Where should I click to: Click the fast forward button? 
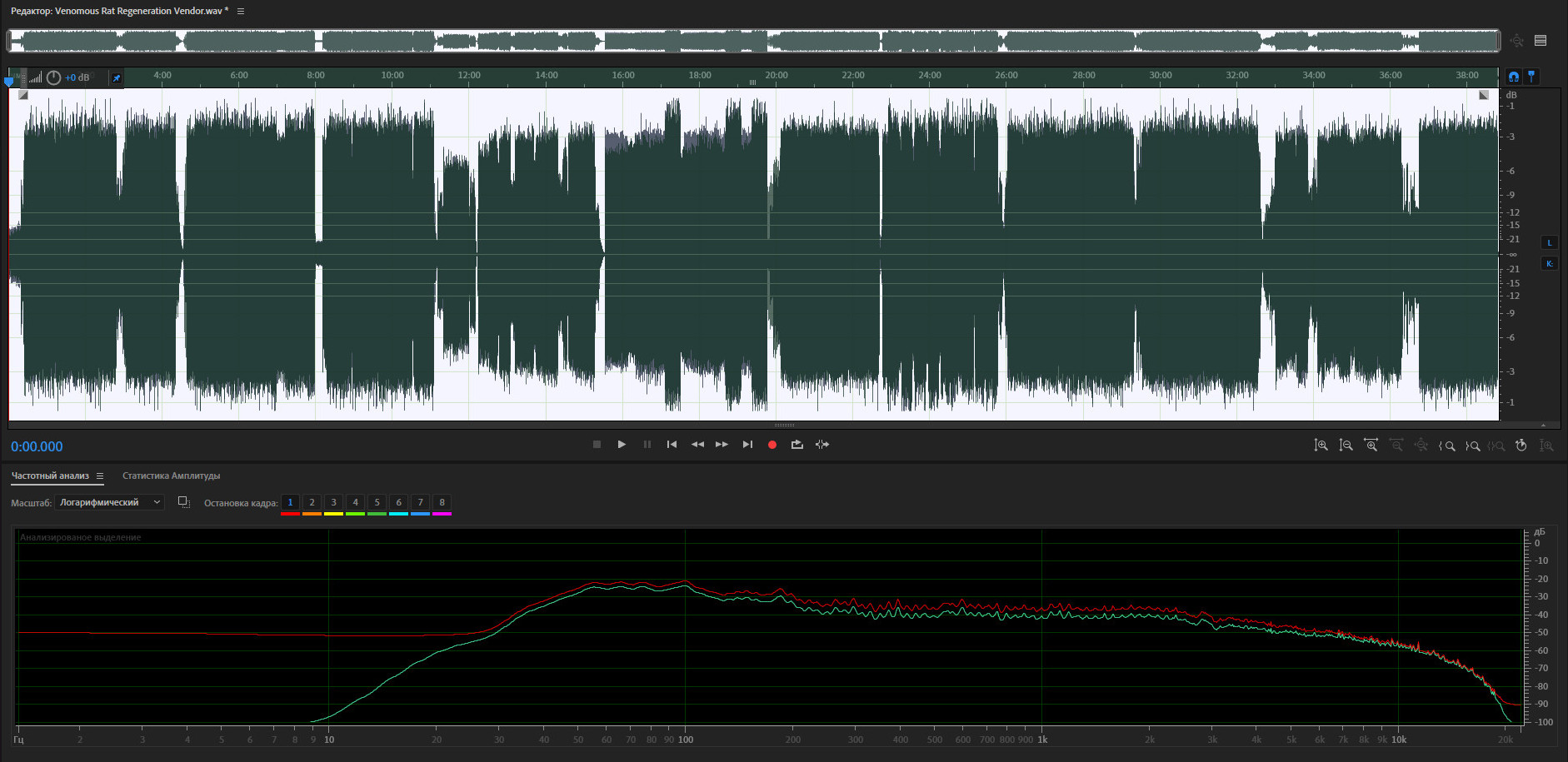tap(722, 445)
